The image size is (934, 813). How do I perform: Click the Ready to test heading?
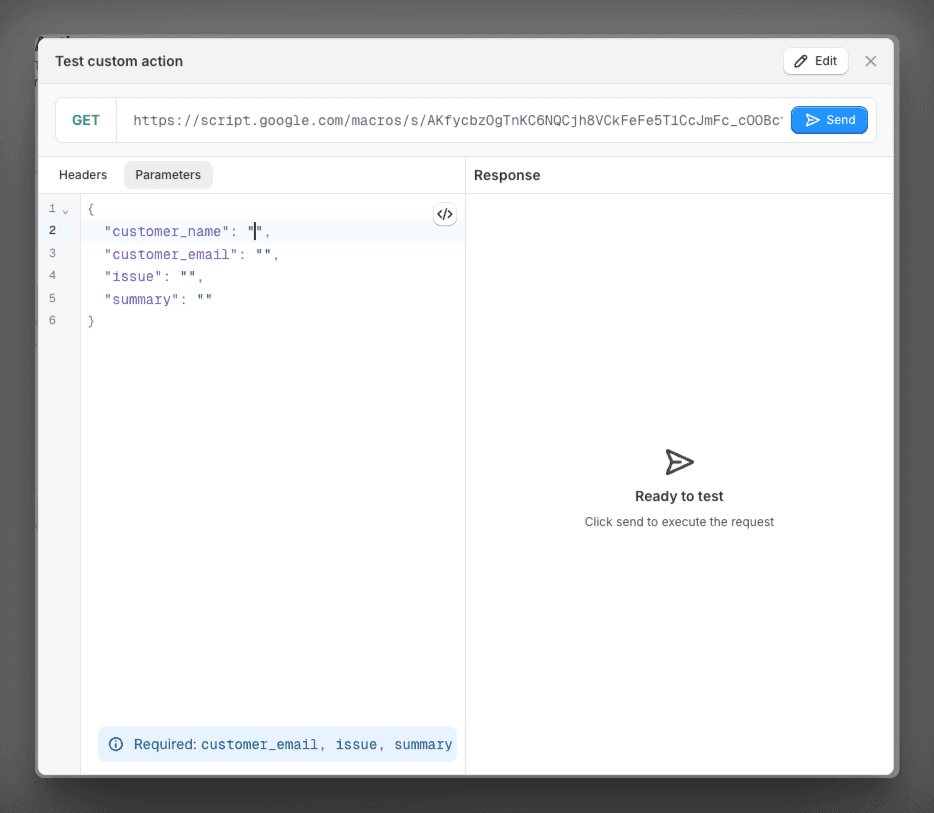coord(679,496)
